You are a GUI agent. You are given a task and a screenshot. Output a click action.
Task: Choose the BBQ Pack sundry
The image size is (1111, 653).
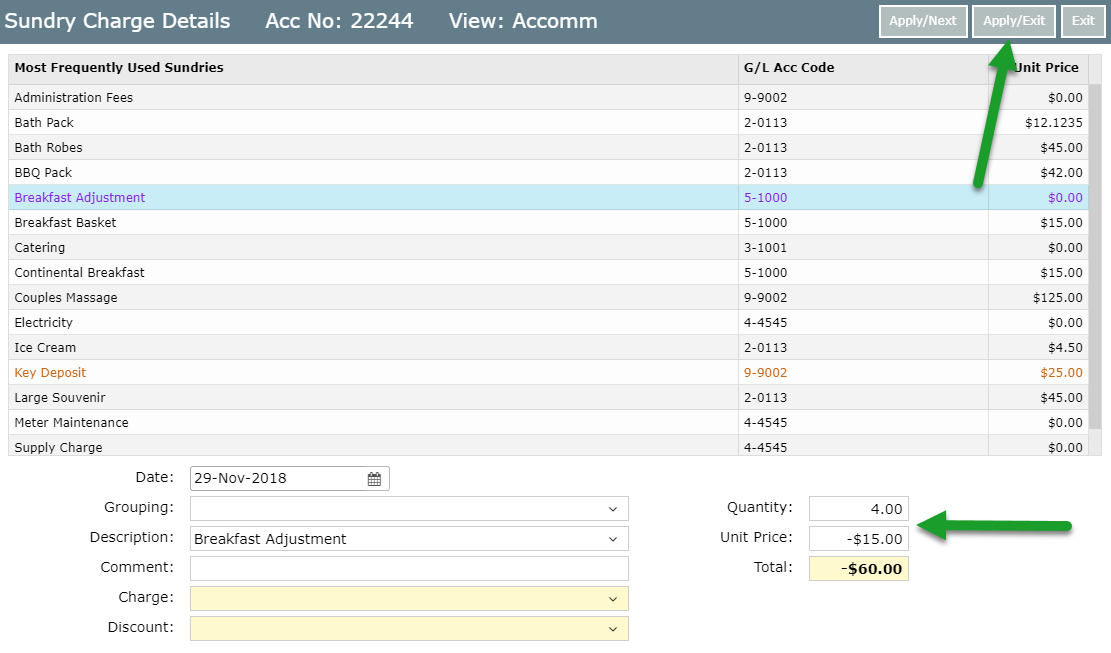[x=548, y=172]
